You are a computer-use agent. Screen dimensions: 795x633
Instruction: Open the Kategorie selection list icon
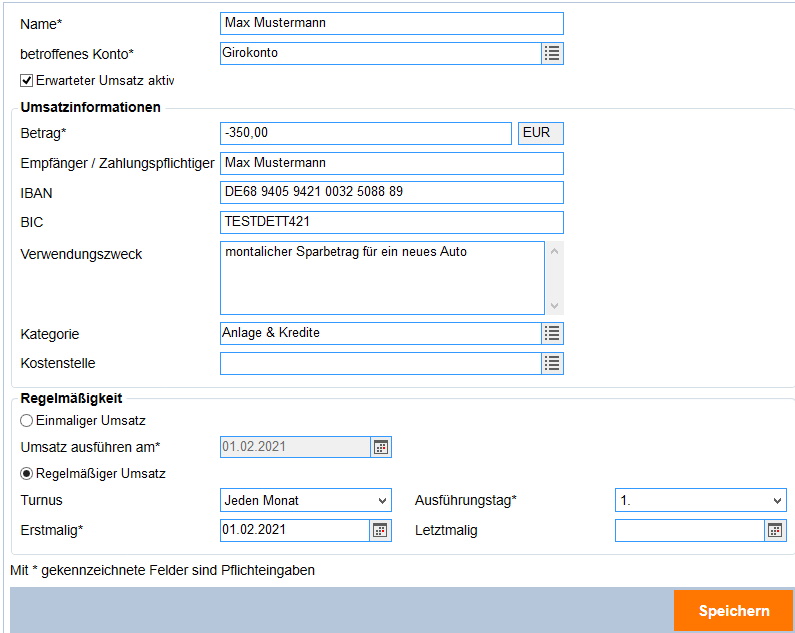point(552,334)
